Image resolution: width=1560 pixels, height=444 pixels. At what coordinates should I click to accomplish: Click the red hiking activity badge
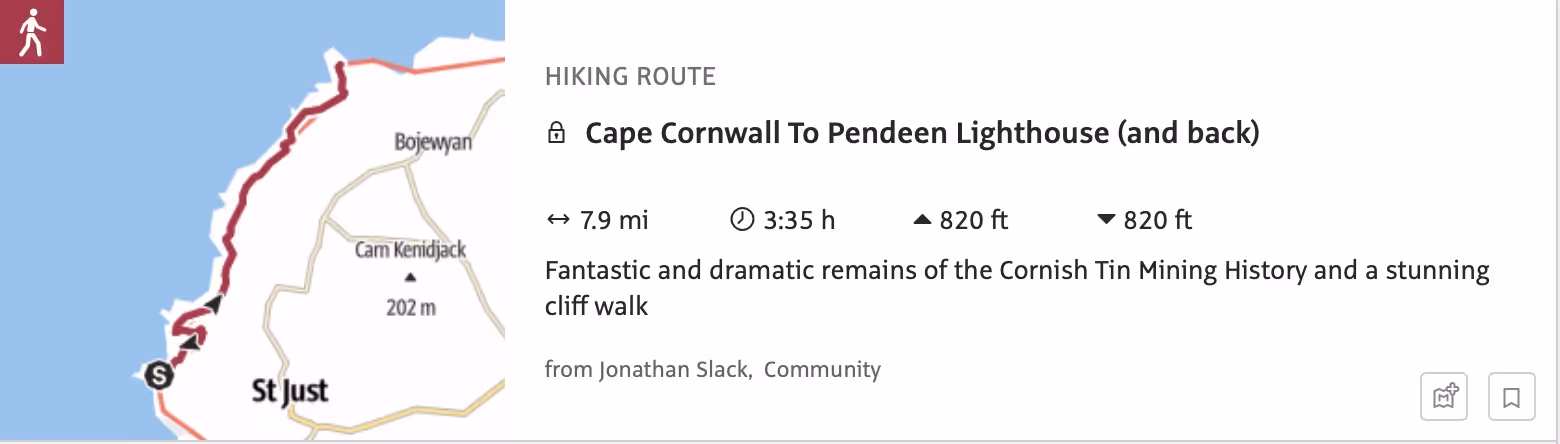(32, 32)
